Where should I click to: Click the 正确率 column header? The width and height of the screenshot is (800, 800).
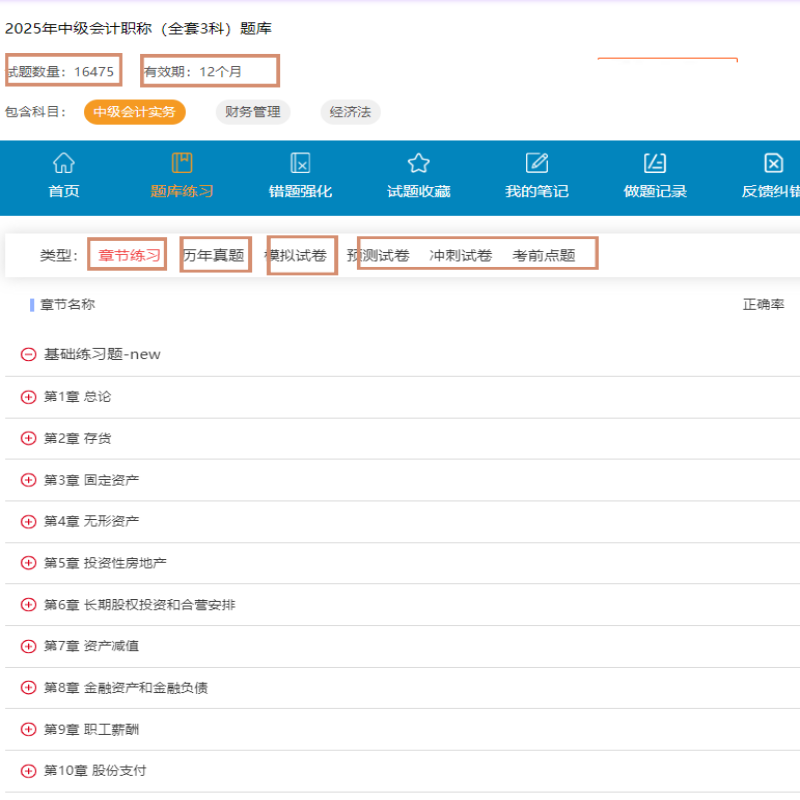pyautogui.click(x=763, y=305)
